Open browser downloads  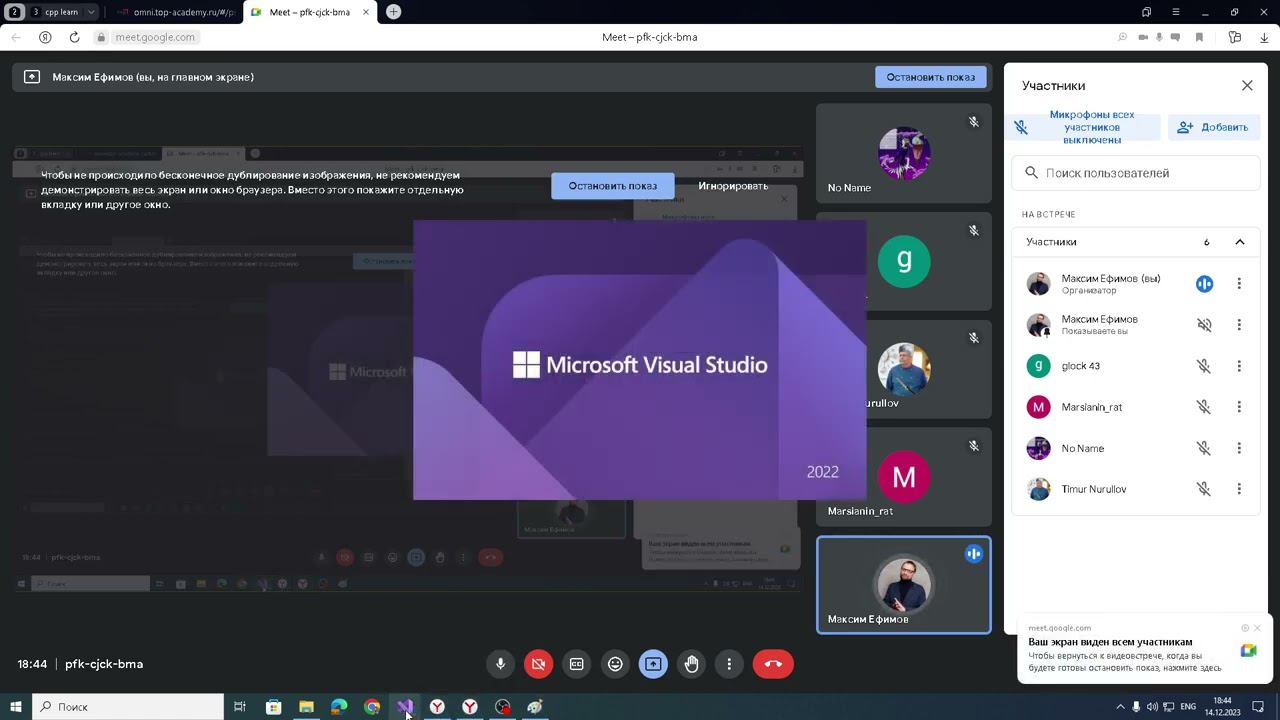1264,37
